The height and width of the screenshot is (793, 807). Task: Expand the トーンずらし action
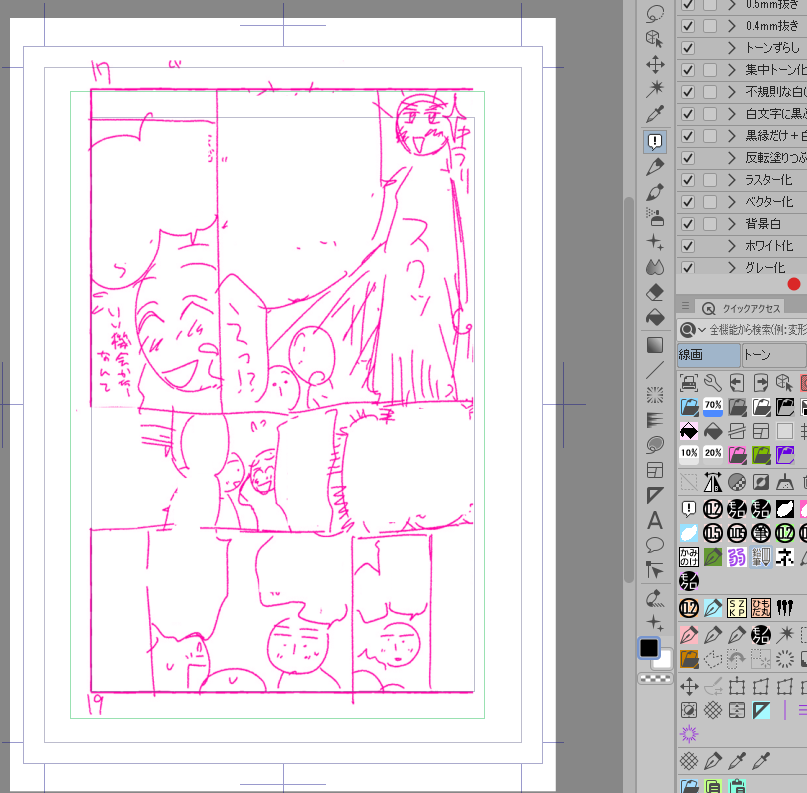point(732,48)
